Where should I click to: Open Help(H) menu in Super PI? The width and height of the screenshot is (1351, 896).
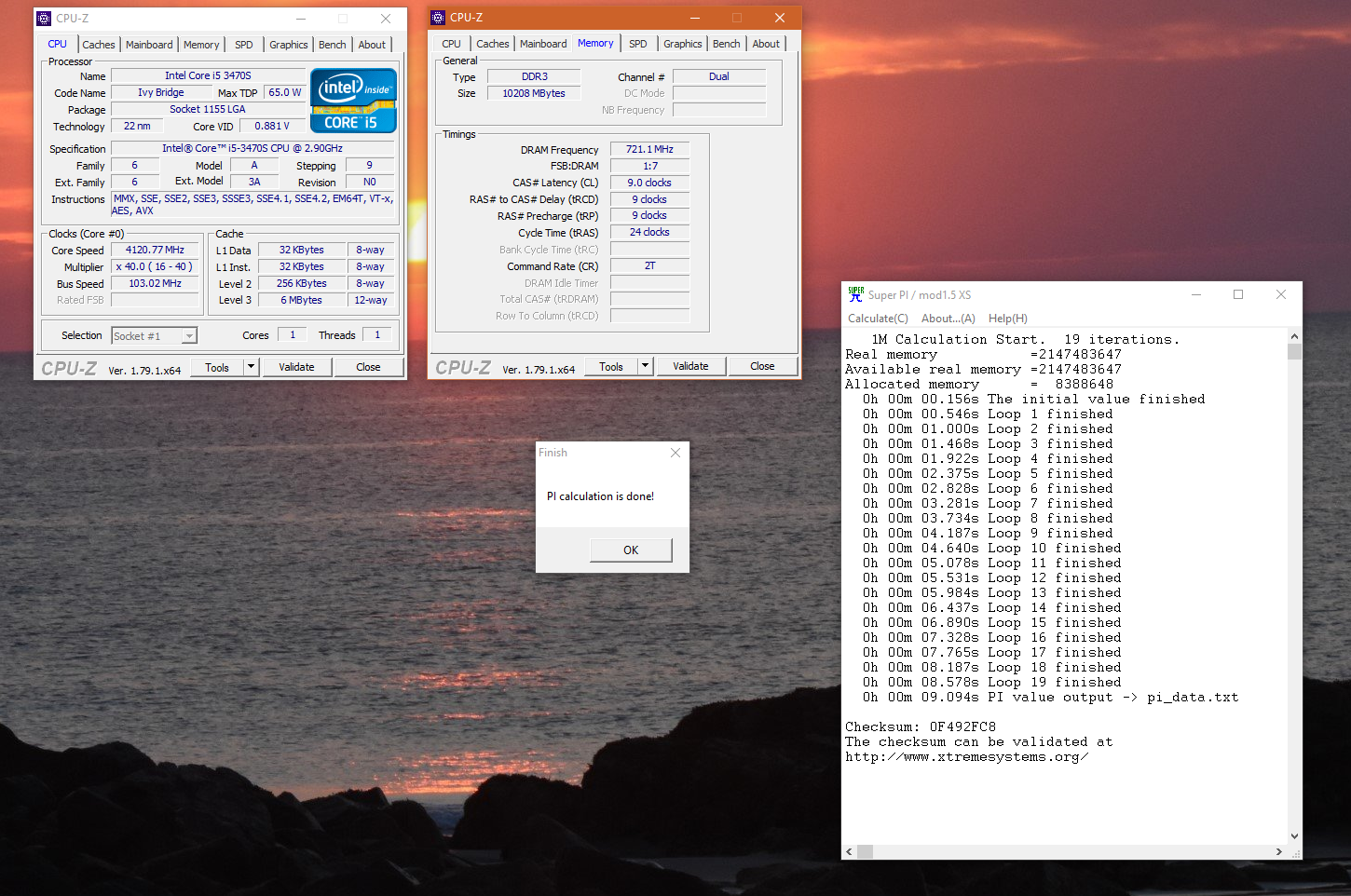[1008, 319]
